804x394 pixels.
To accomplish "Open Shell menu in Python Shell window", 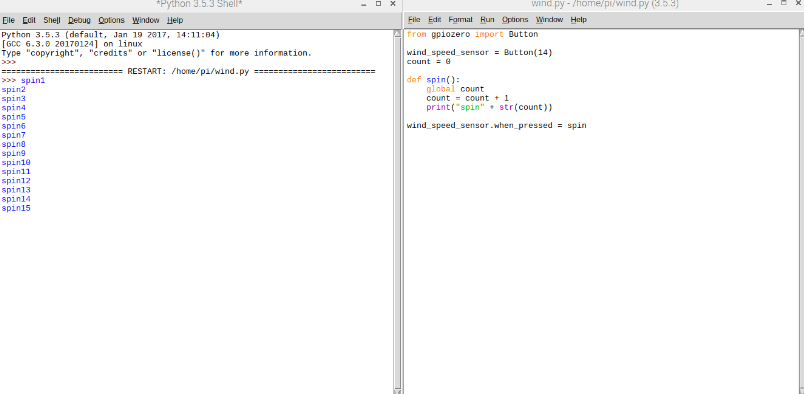I will tap(52, 21).
